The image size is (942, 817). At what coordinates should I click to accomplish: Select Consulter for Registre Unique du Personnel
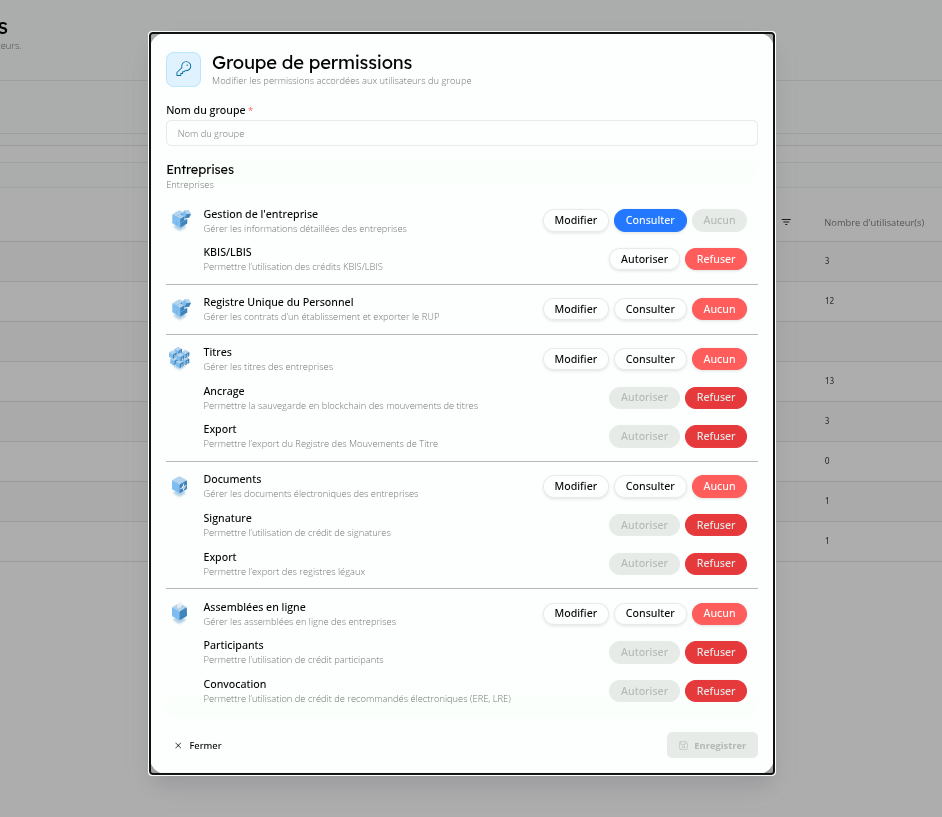[650, 309]
